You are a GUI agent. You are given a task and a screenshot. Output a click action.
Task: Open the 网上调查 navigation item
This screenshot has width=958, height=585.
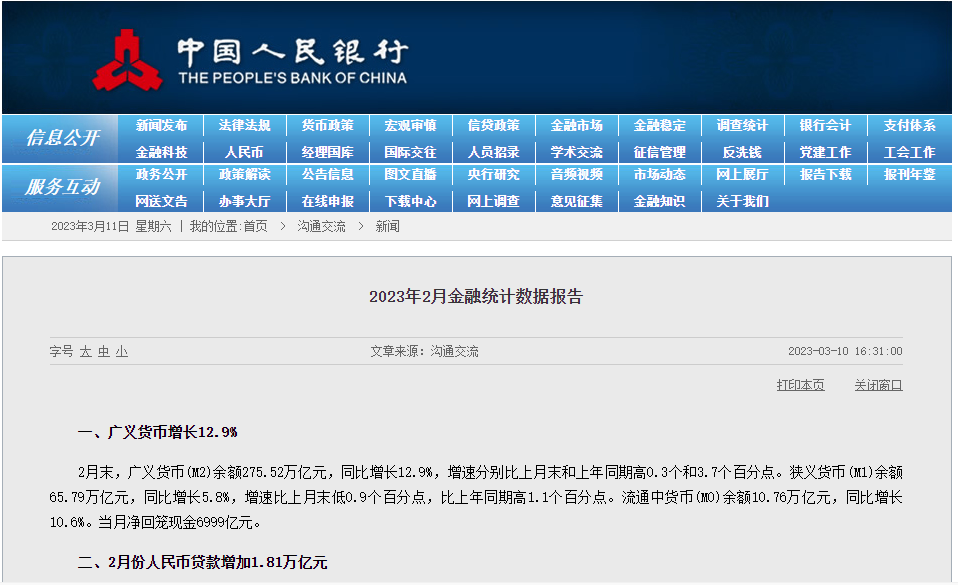(494, 201)
